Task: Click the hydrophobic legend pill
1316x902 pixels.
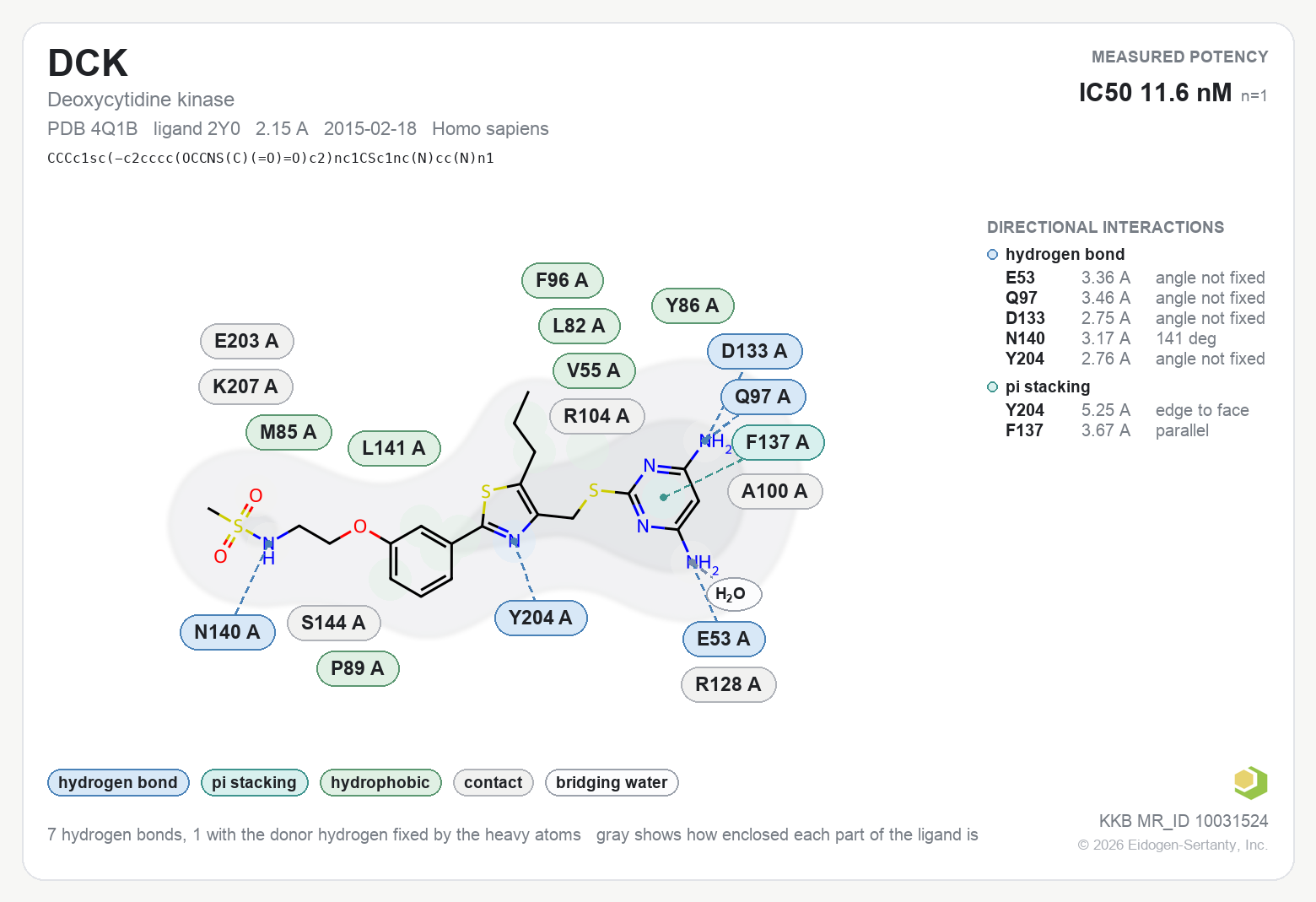Action: tap(380, 782)
